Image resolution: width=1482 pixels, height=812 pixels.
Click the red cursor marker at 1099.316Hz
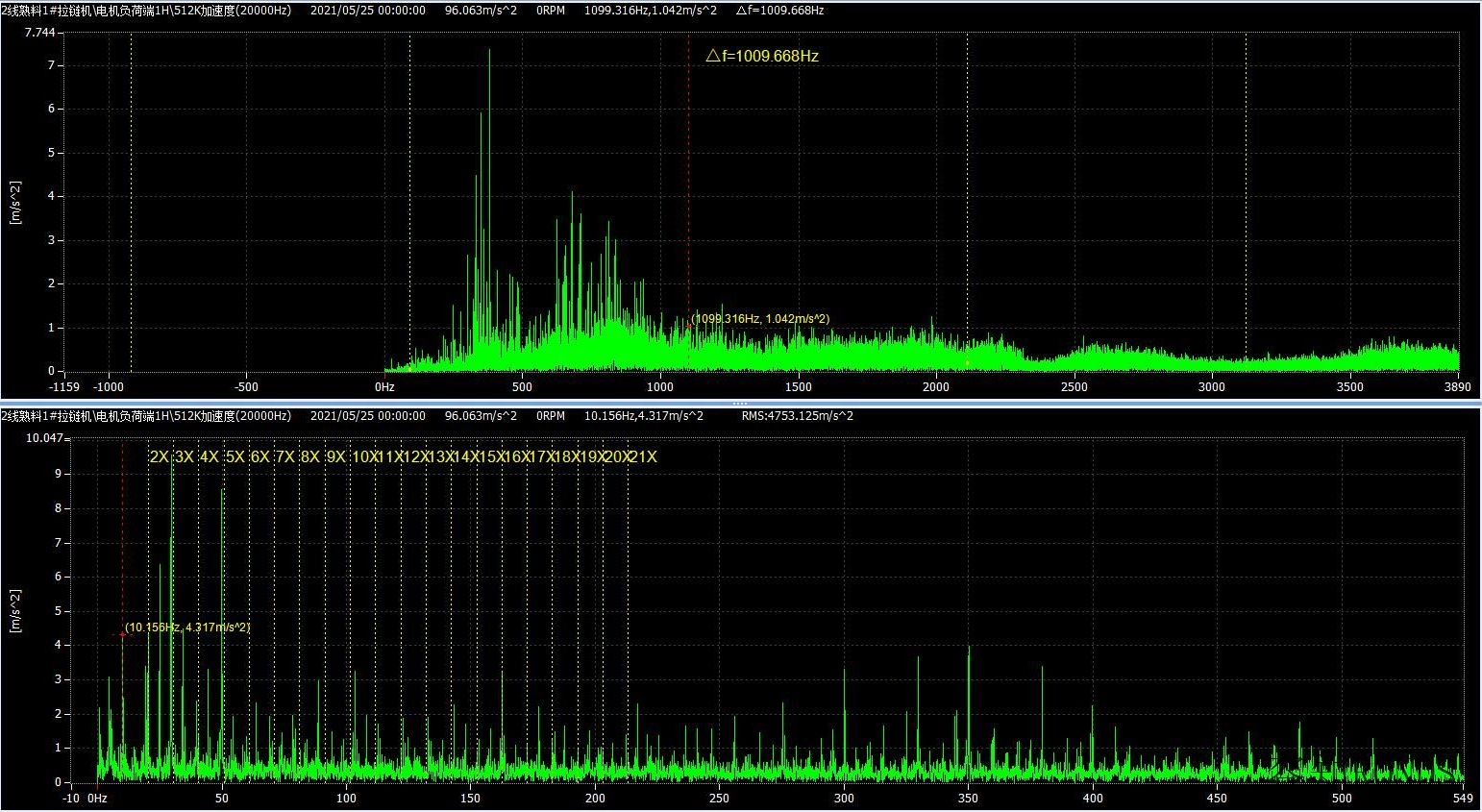pos(688,326)
